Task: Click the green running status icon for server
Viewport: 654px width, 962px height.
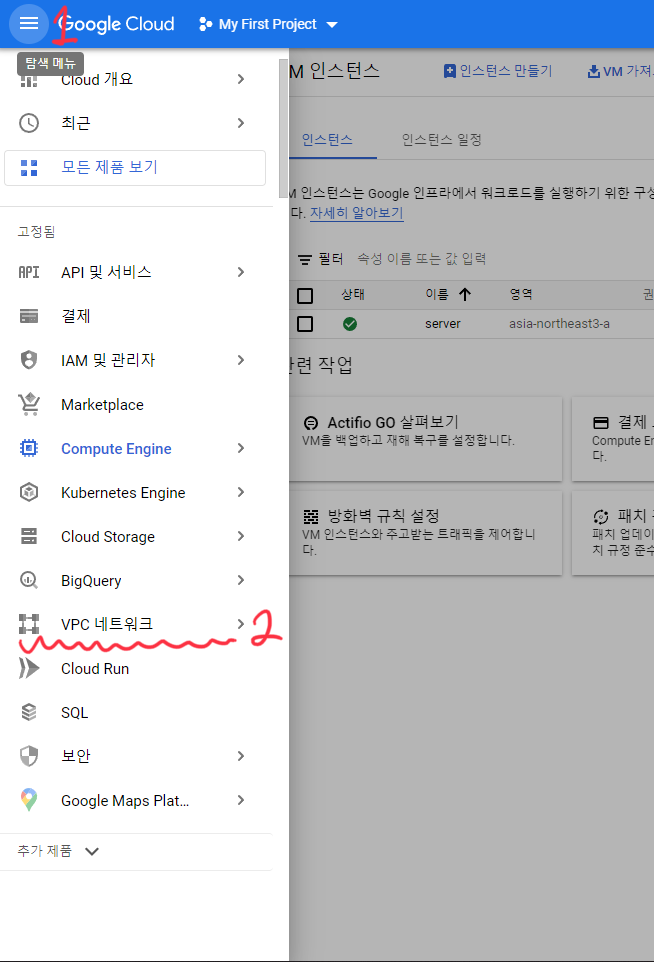Action: (x=350, y=324)
